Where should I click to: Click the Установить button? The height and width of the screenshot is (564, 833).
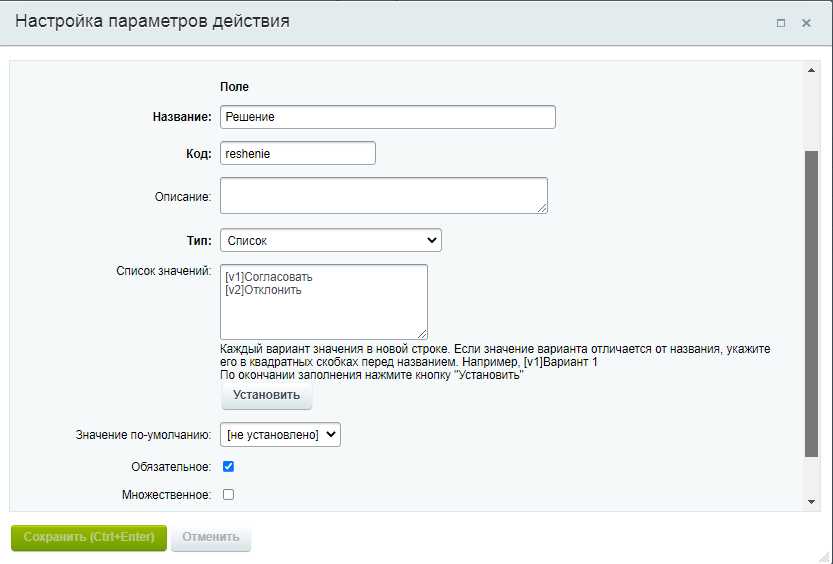point(266,395)
